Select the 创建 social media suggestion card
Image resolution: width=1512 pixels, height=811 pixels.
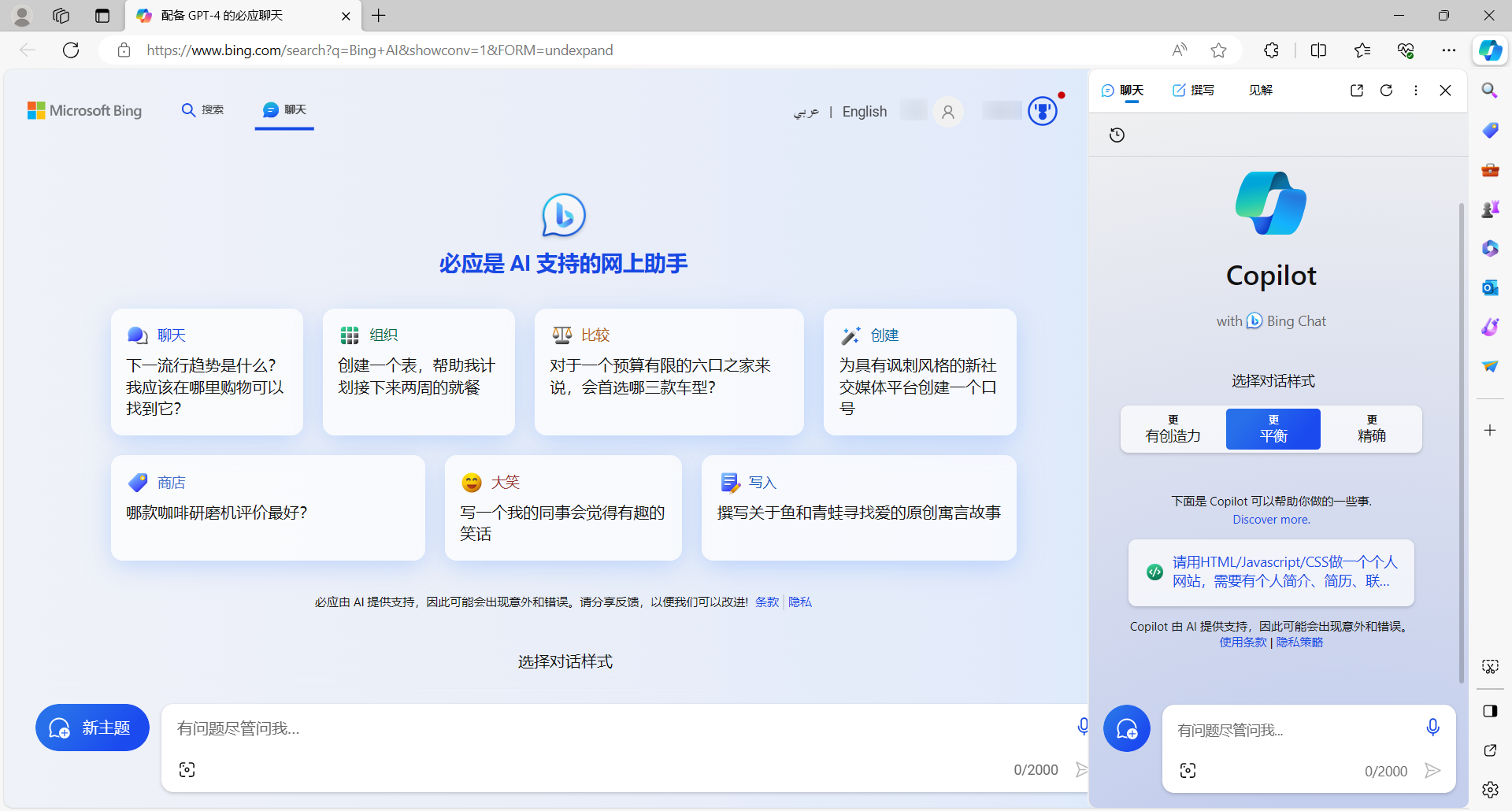(x=920, y=372)
